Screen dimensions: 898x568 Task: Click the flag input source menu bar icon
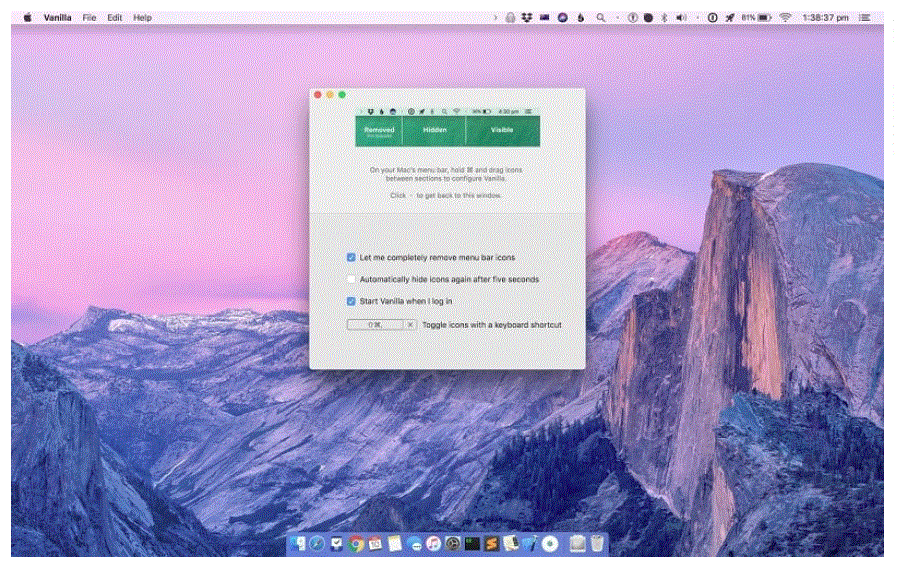point(544,18)
